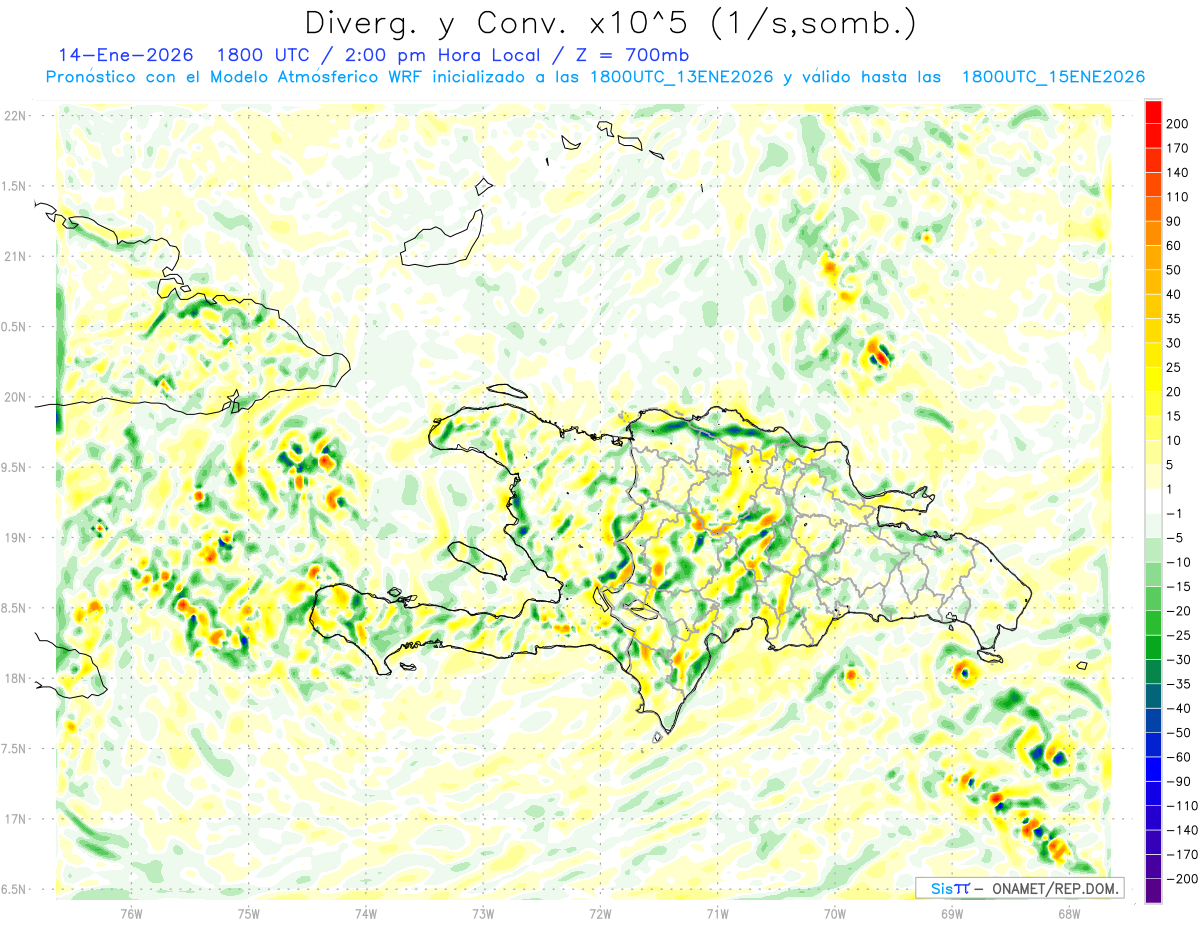Click the '68W' longitude label
The height and width of the screenshot is (927, 1200).
[x=1068, y=912]
